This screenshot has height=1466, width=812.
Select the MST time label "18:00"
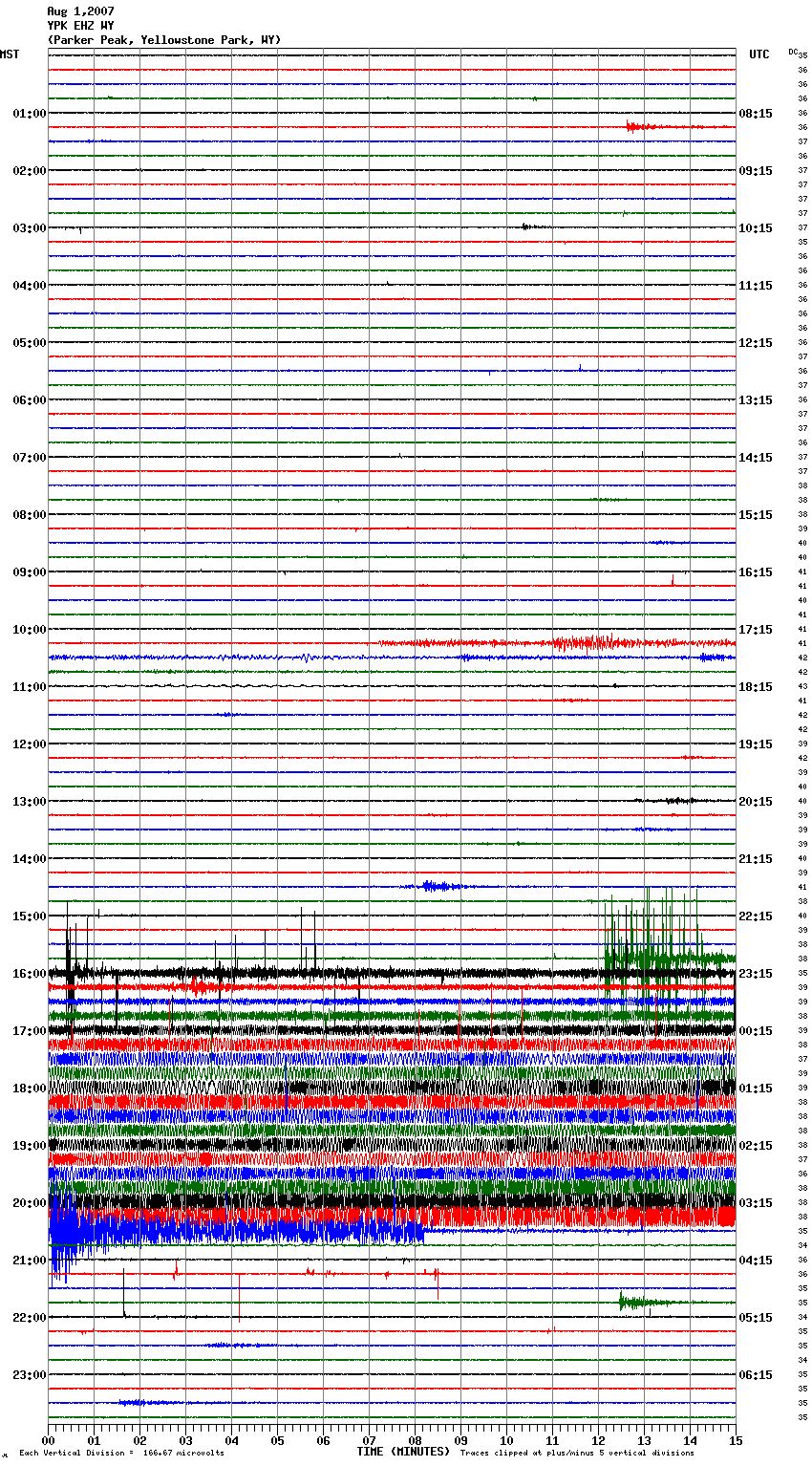pos(30,1089)
